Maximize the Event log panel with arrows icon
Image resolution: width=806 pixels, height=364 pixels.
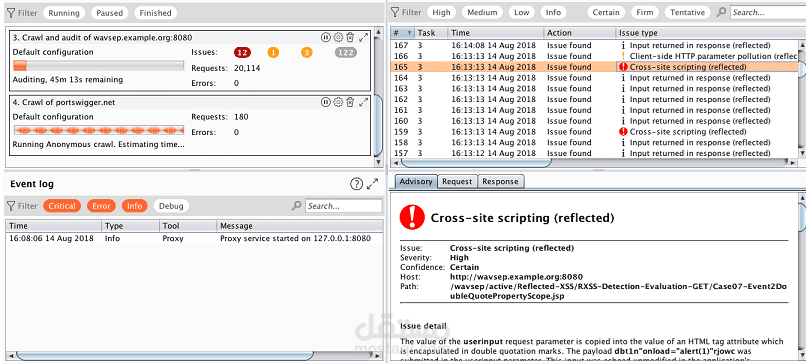[x=373, y=184]
